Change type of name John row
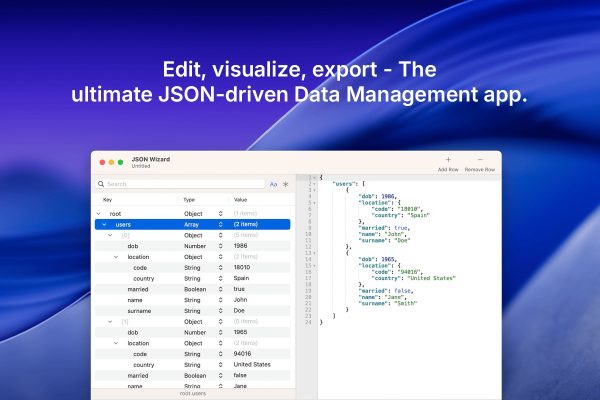Image resolution: width=600 pixels, height=400 pixels. [220, 300]
